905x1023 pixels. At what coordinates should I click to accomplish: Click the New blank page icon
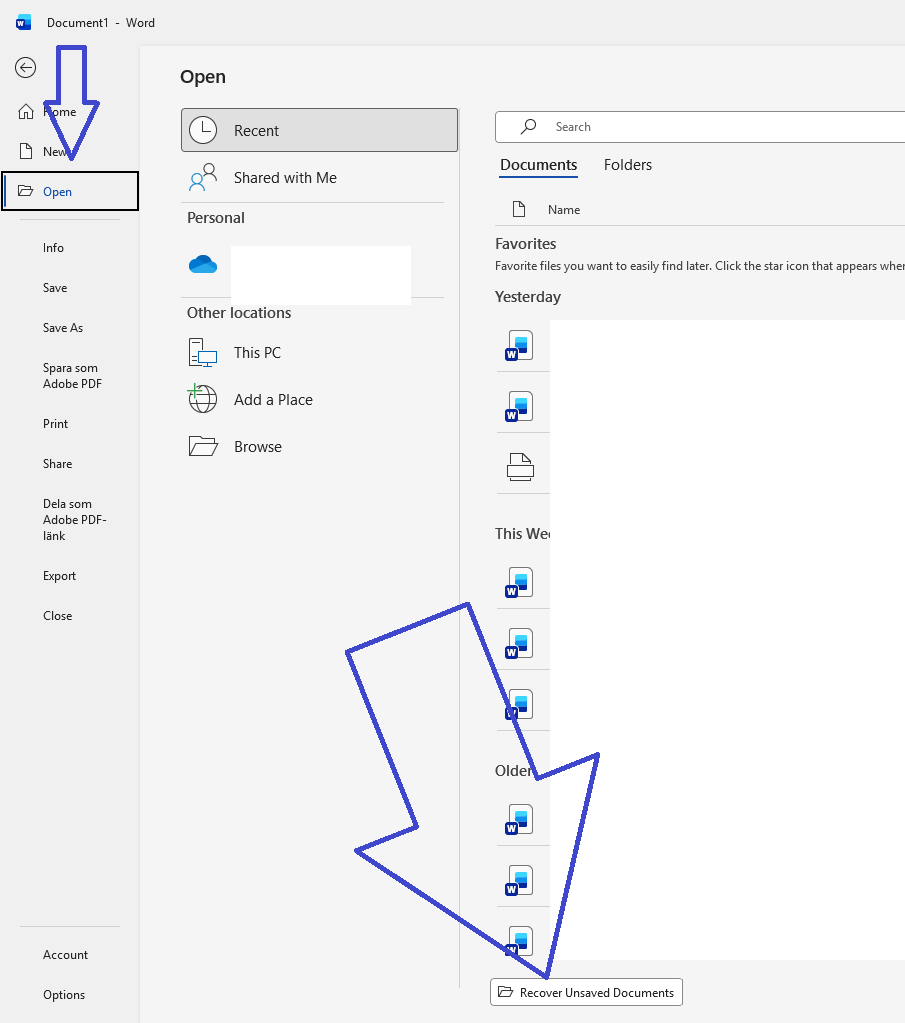pyautogui.click(x=25, y=151)
